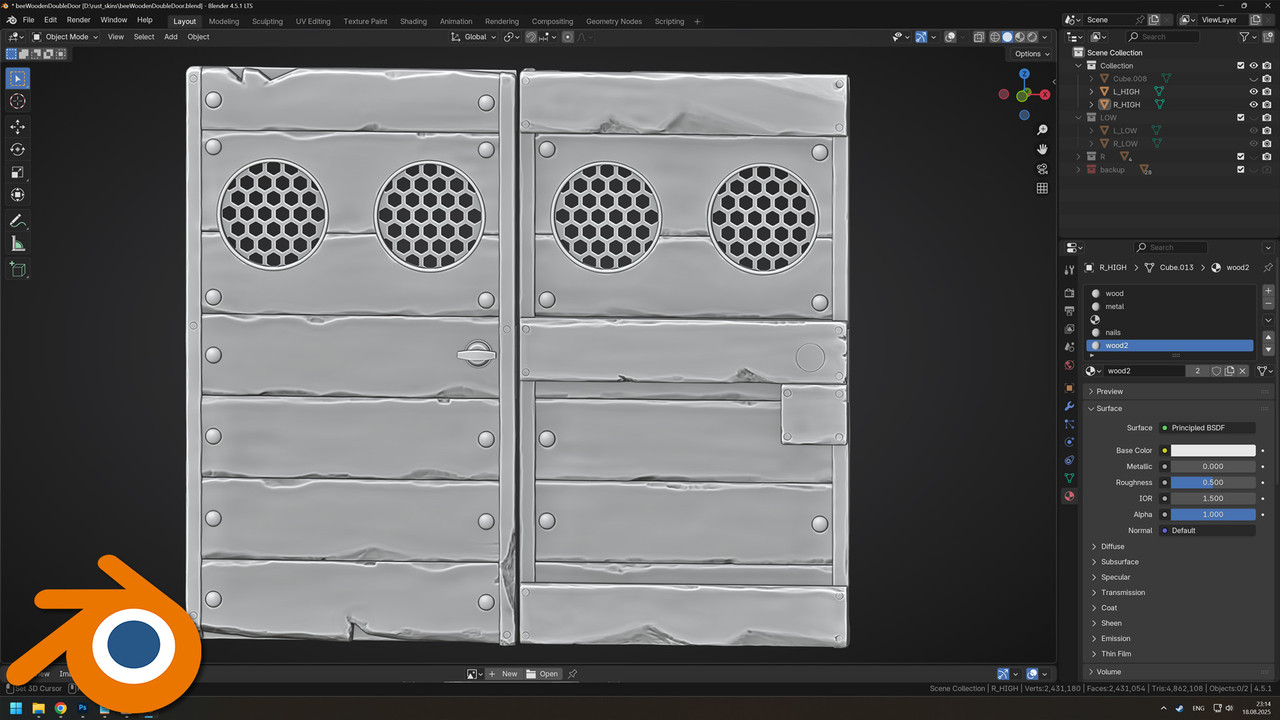1280x720 pixels.
Task: Click the camera view icon in viewport
Action: 1042,169
